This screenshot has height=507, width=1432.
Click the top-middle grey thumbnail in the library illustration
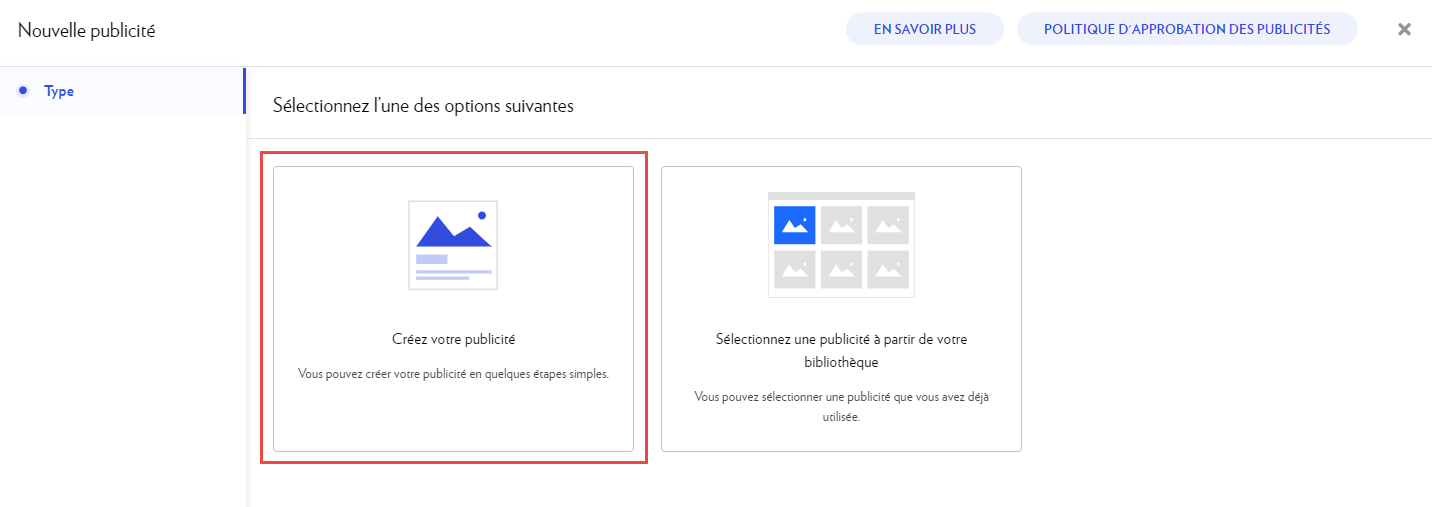(841, 225)
